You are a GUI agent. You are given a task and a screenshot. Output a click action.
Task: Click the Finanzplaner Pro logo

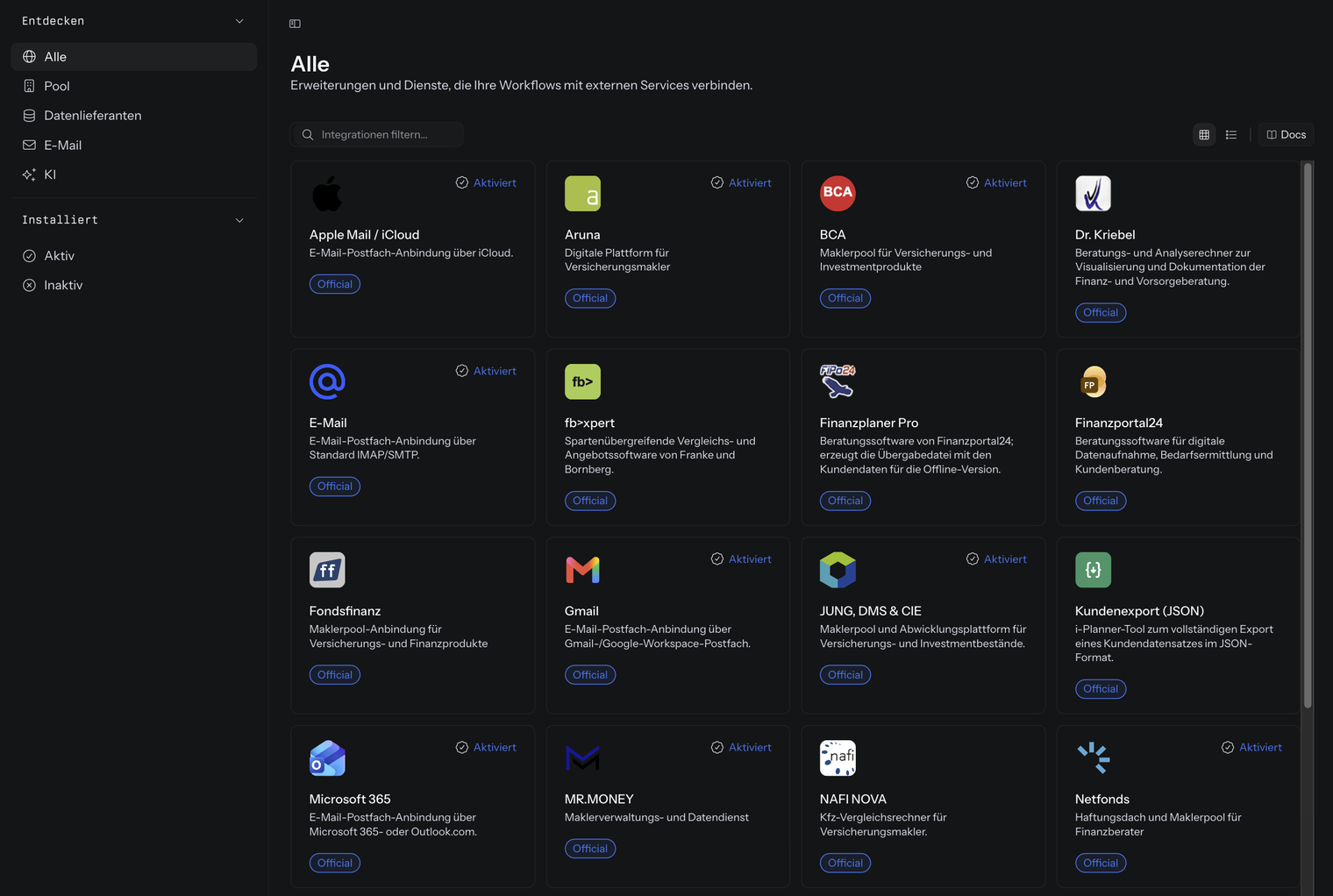[x=838, y=381]
